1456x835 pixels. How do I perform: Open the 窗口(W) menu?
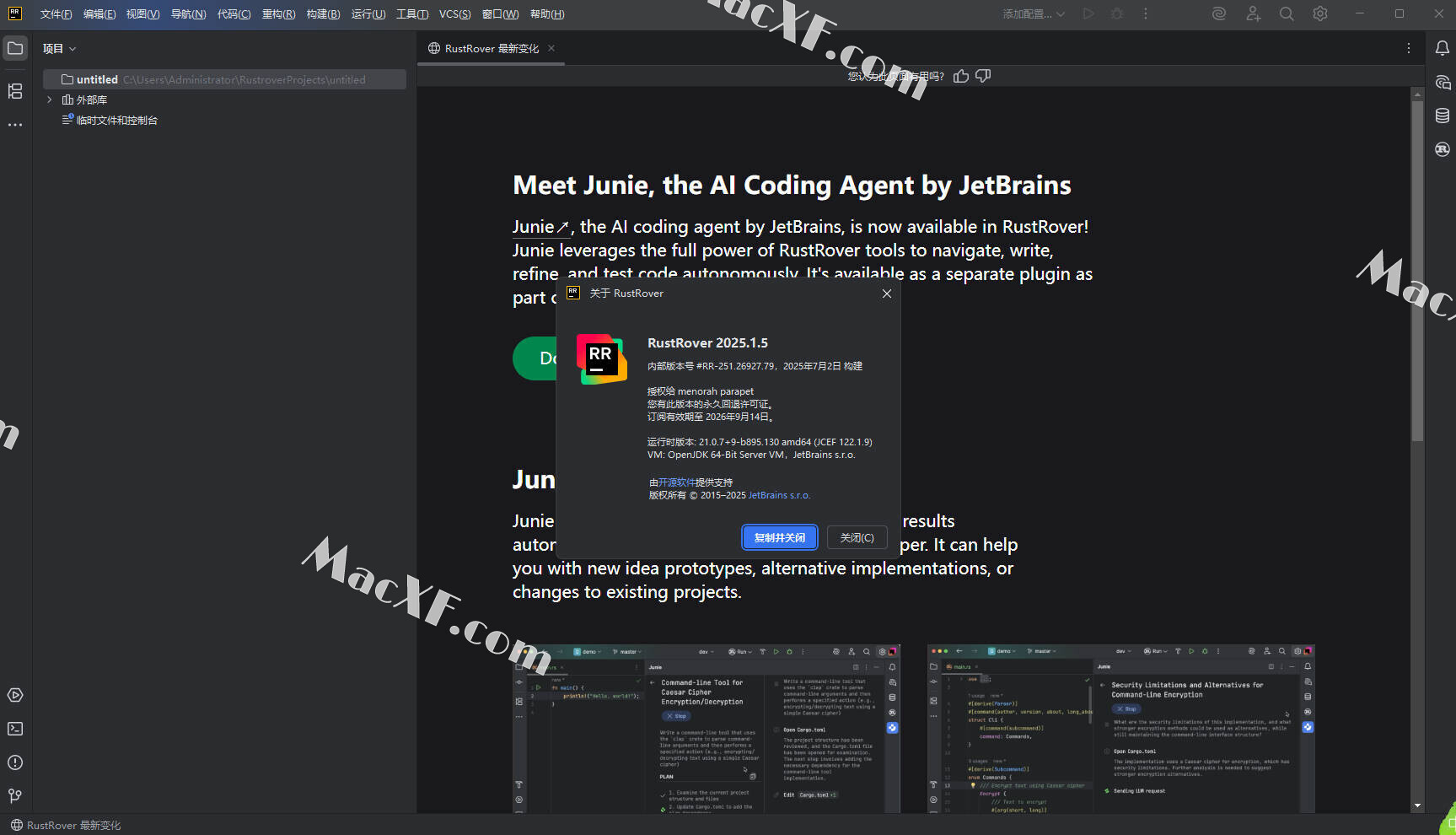[500, 14]
